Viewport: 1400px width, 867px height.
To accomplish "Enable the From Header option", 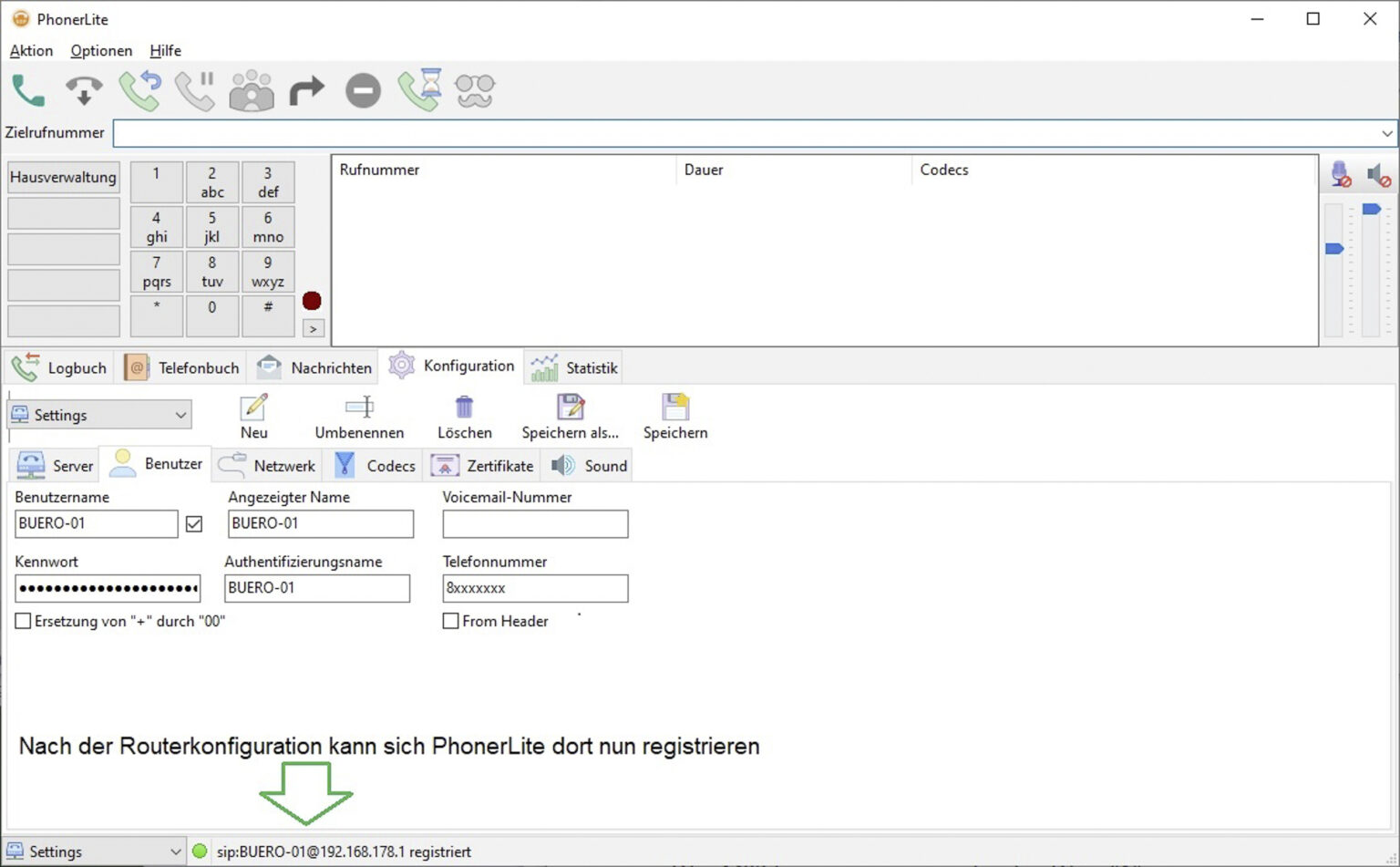I will click(450, 621).
